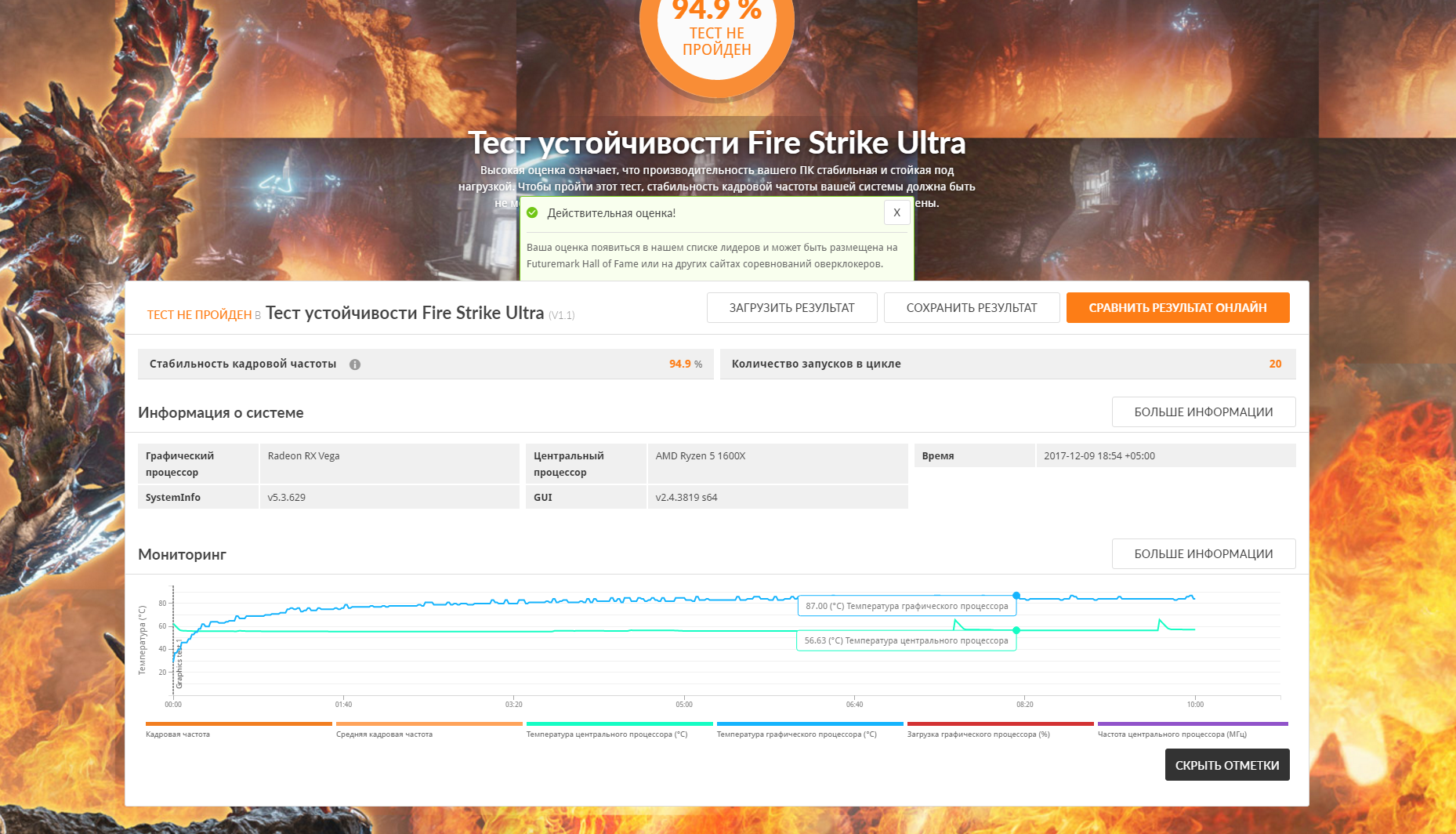Toggle the Температура центрального процессора legend item
The width and height of the screenshot is (1456, 834).
point(619,730)
